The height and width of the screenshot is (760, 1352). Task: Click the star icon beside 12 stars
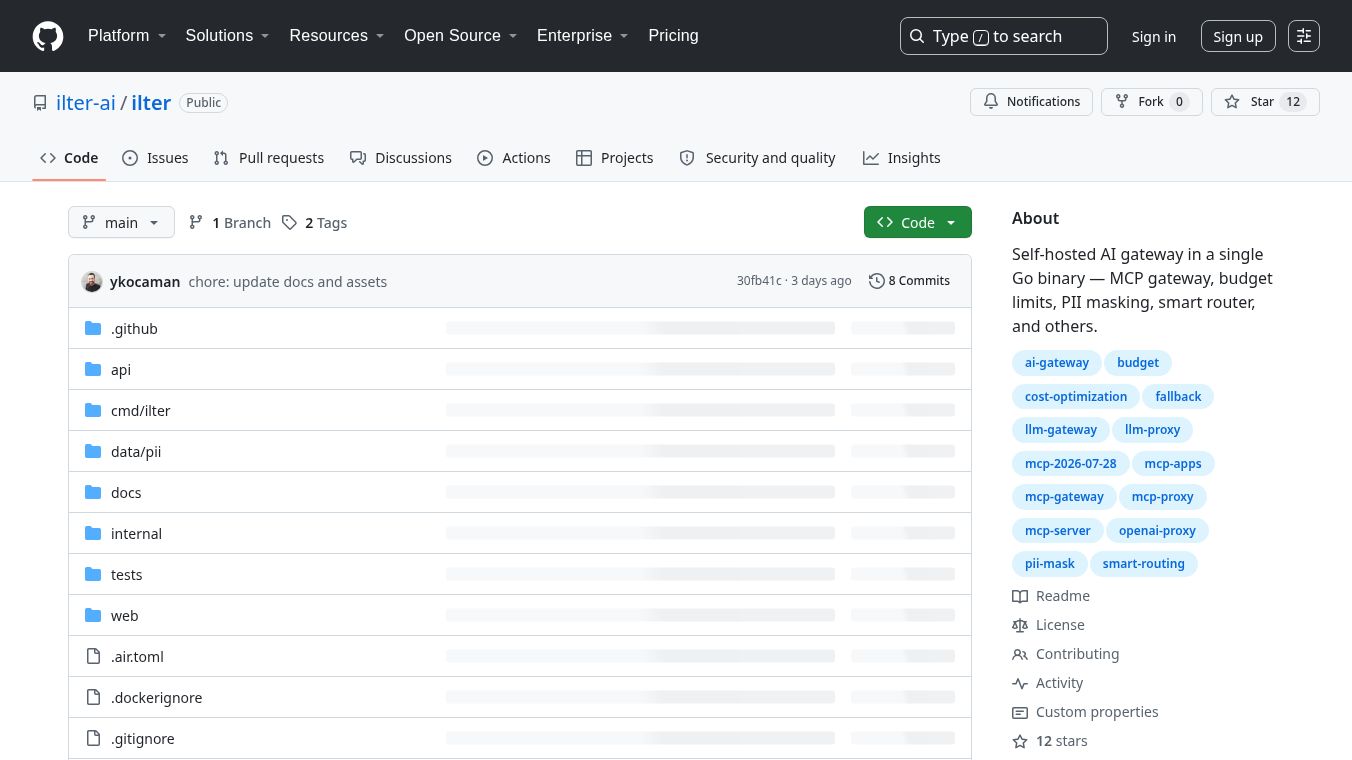tap(1020, 741)
